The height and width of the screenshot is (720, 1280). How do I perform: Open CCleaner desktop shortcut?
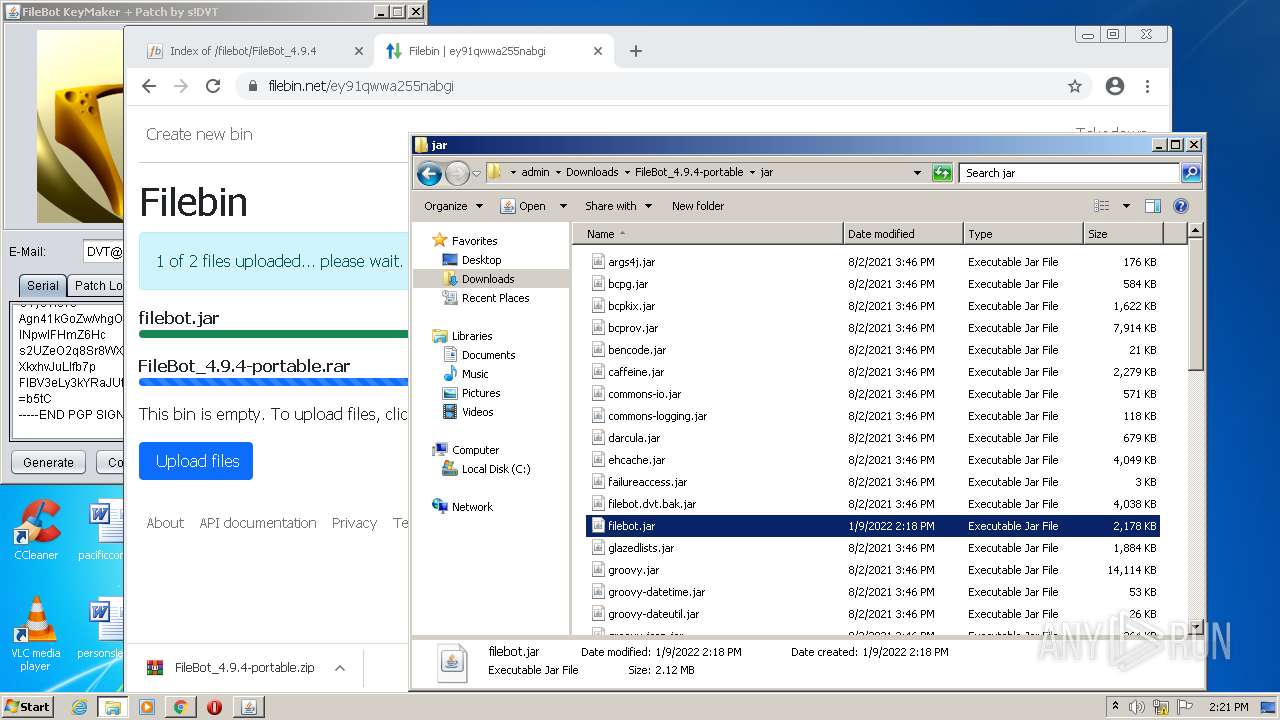coord(36,530)
